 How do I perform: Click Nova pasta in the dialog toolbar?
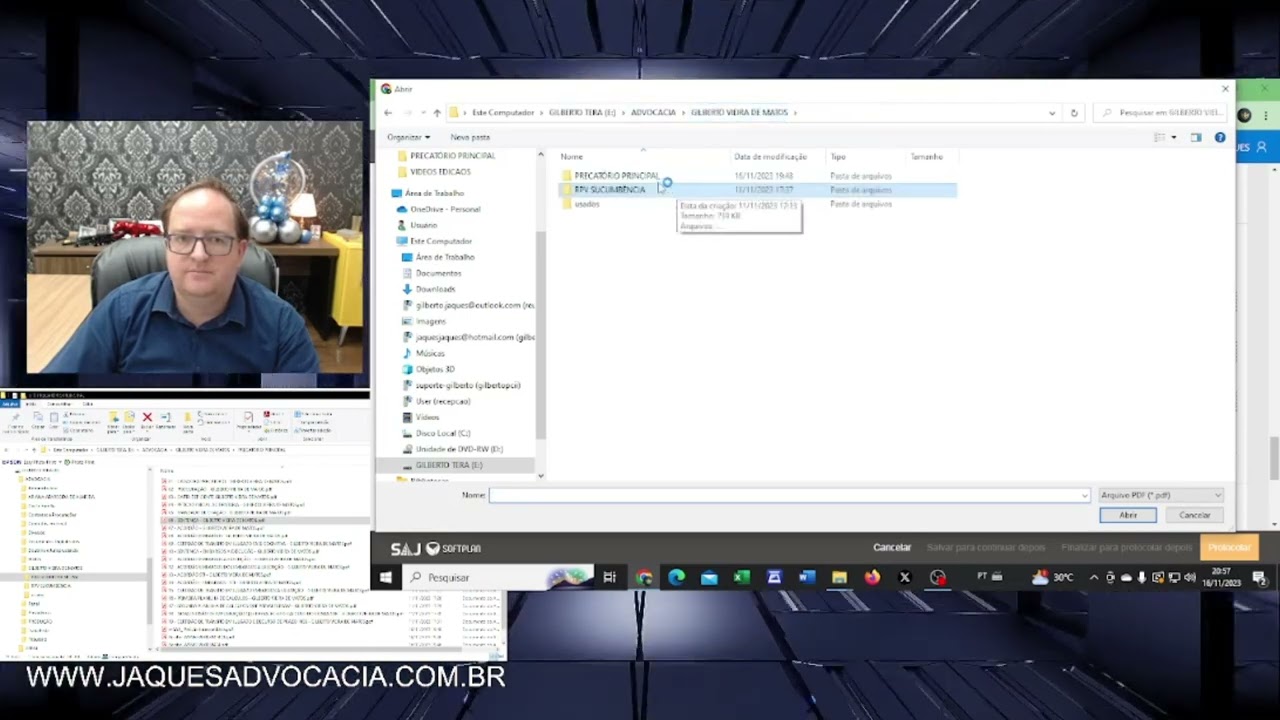point(470,137)
